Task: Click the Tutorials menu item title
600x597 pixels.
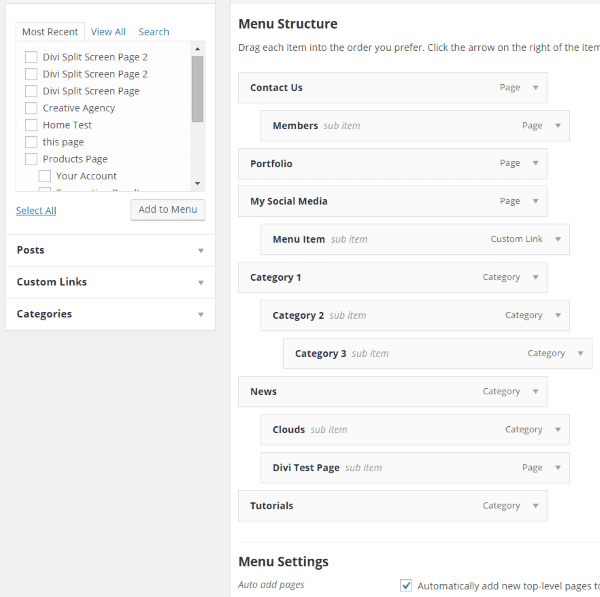Action: pyautogui.click(x=272, y=506)
